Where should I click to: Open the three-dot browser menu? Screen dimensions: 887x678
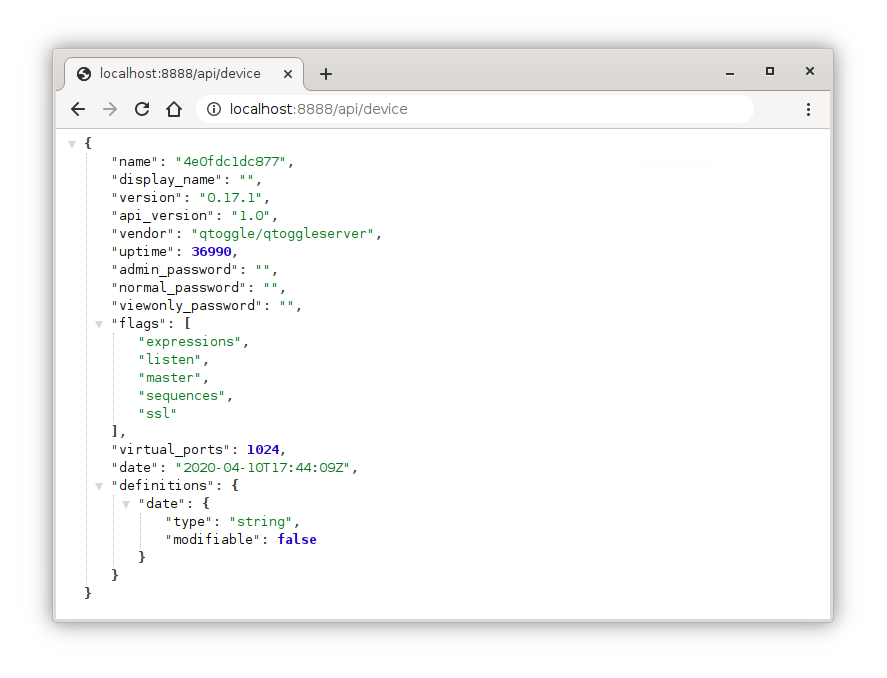[808, 109]
